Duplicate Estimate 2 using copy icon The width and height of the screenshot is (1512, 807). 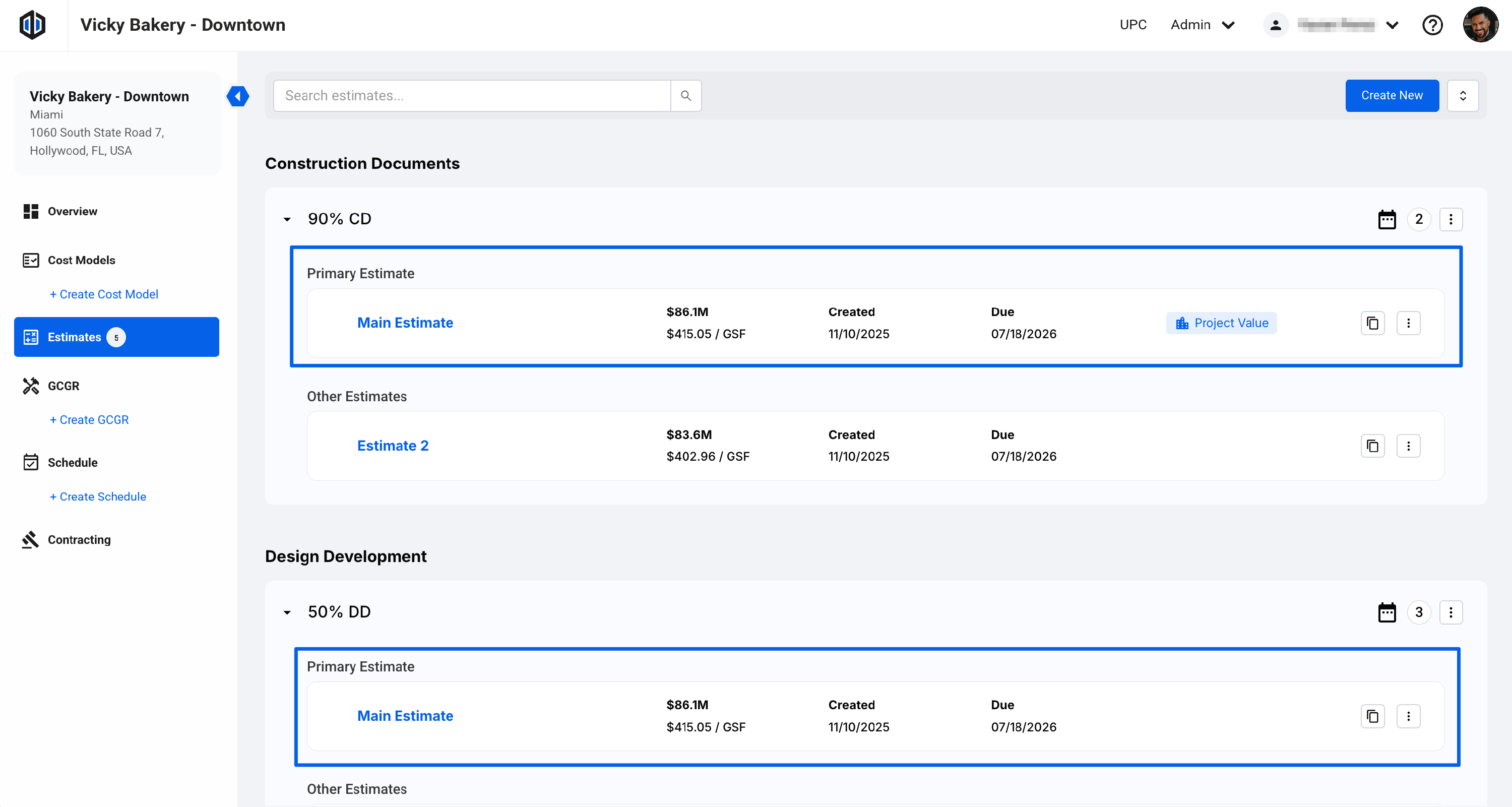[1372, 446]
